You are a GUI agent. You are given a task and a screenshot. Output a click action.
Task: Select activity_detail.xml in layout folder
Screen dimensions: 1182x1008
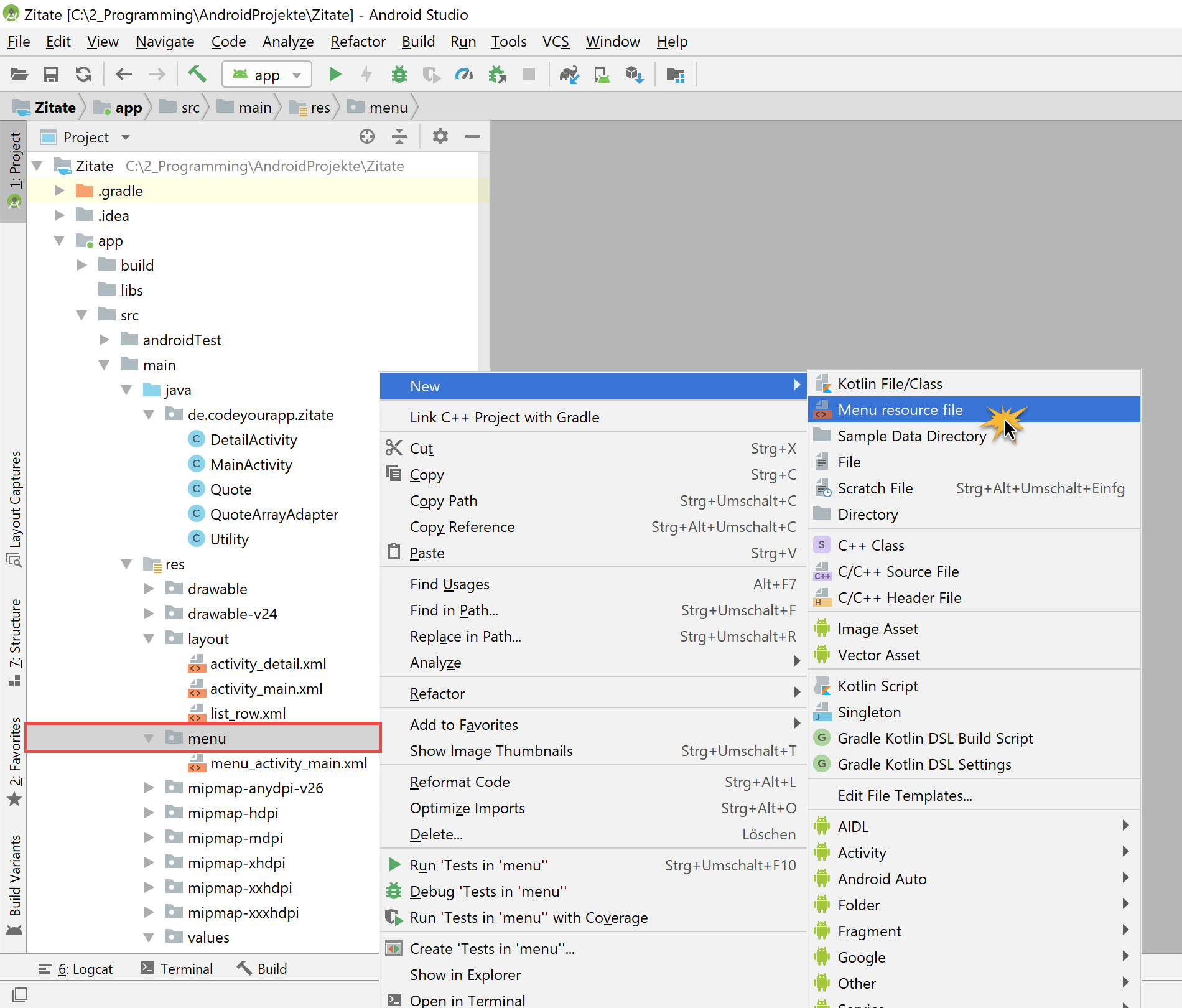click(x=268, y=663)
